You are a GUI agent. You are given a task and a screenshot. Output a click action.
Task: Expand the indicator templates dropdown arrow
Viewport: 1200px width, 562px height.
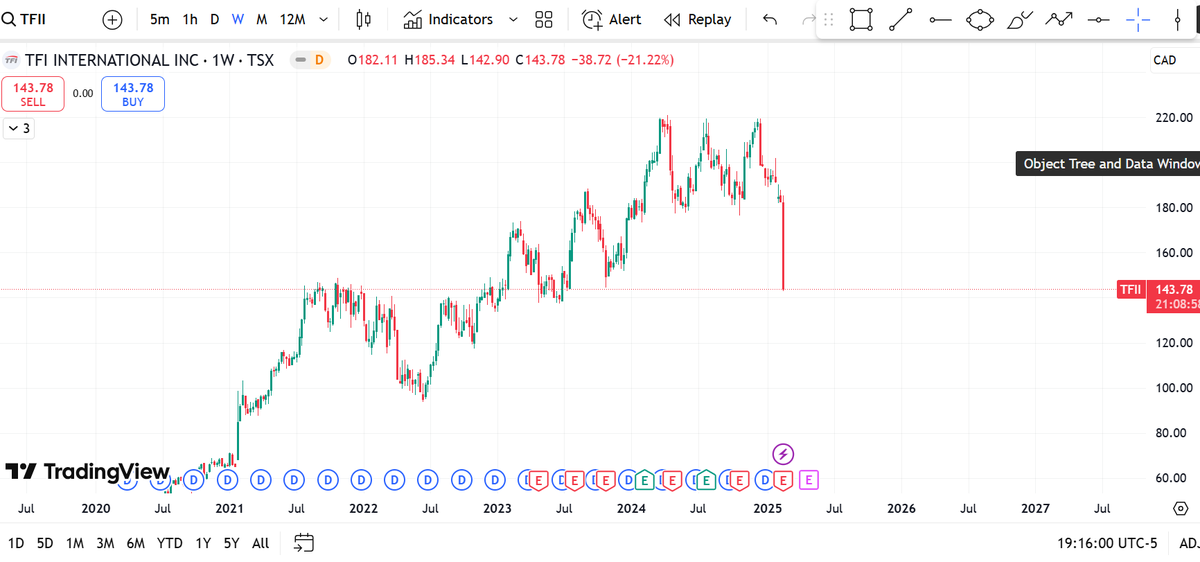(x=514, y=19)
